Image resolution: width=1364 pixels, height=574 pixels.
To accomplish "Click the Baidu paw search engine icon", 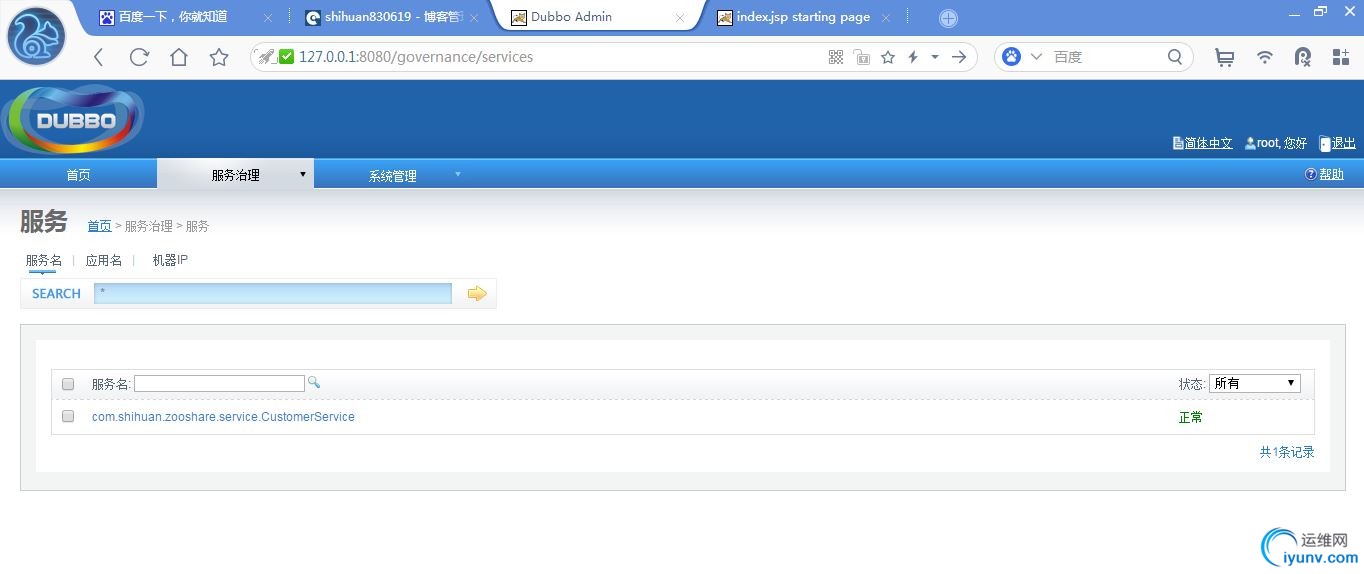I will coord(1011,57).
